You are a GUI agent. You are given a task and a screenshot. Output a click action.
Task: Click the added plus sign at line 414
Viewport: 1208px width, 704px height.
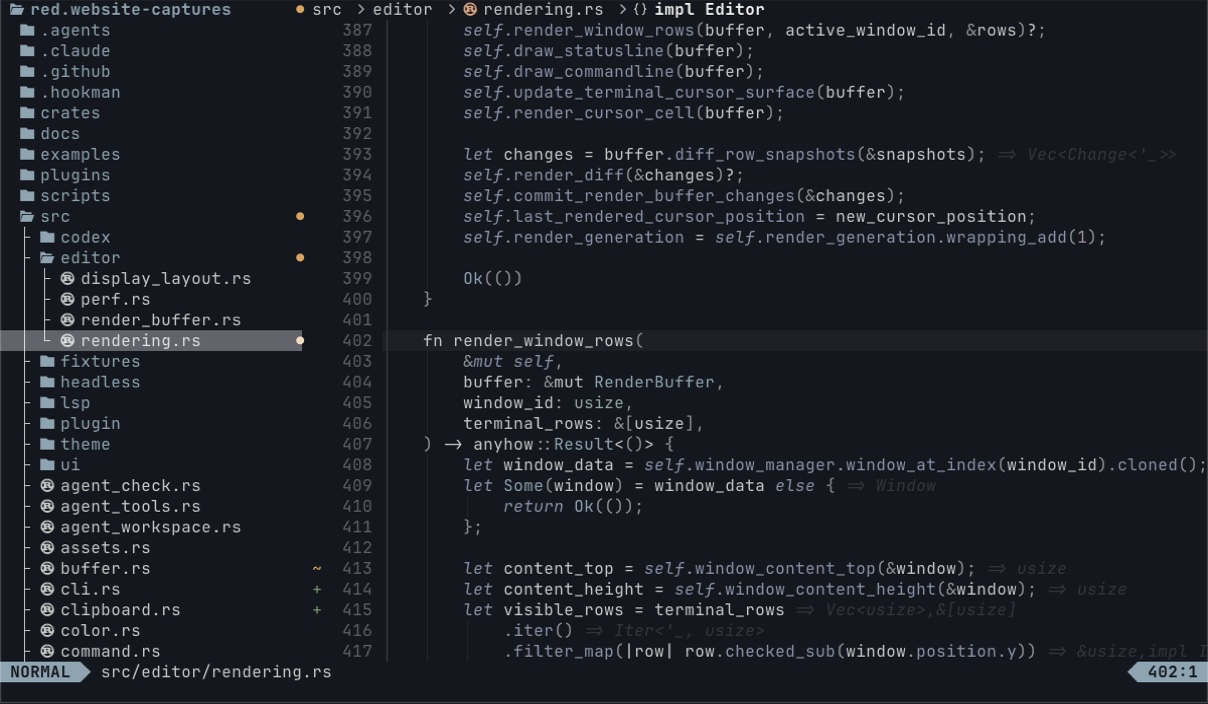coord(317,589)
